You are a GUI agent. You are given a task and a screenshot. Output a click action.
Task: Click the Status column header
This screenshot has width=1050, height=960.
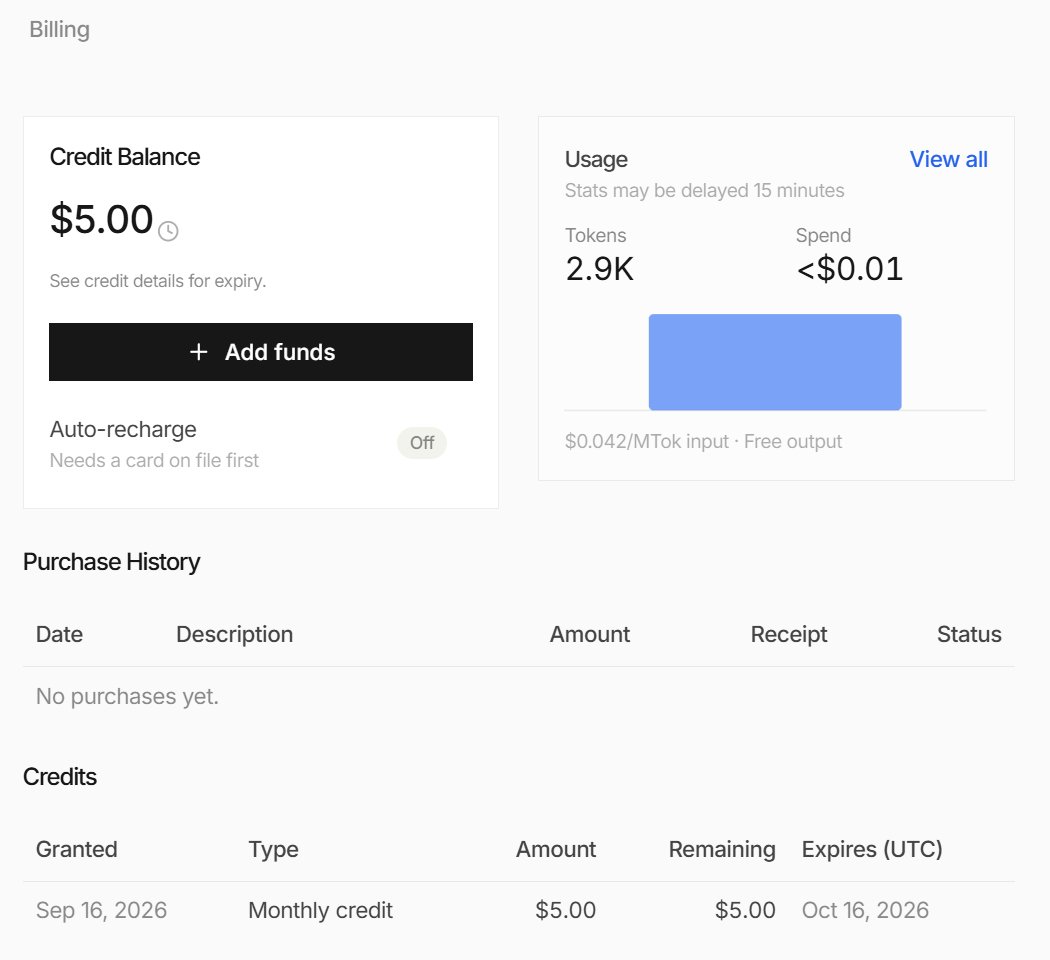coord(969,634)
